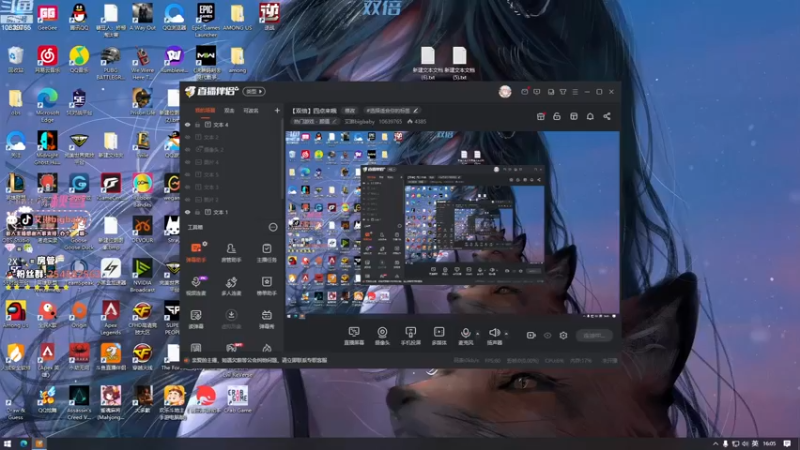The height and width of the screenshot is (450, 800).
Task: Open the settings gear beside preview controls
Action: coord(563,335)
